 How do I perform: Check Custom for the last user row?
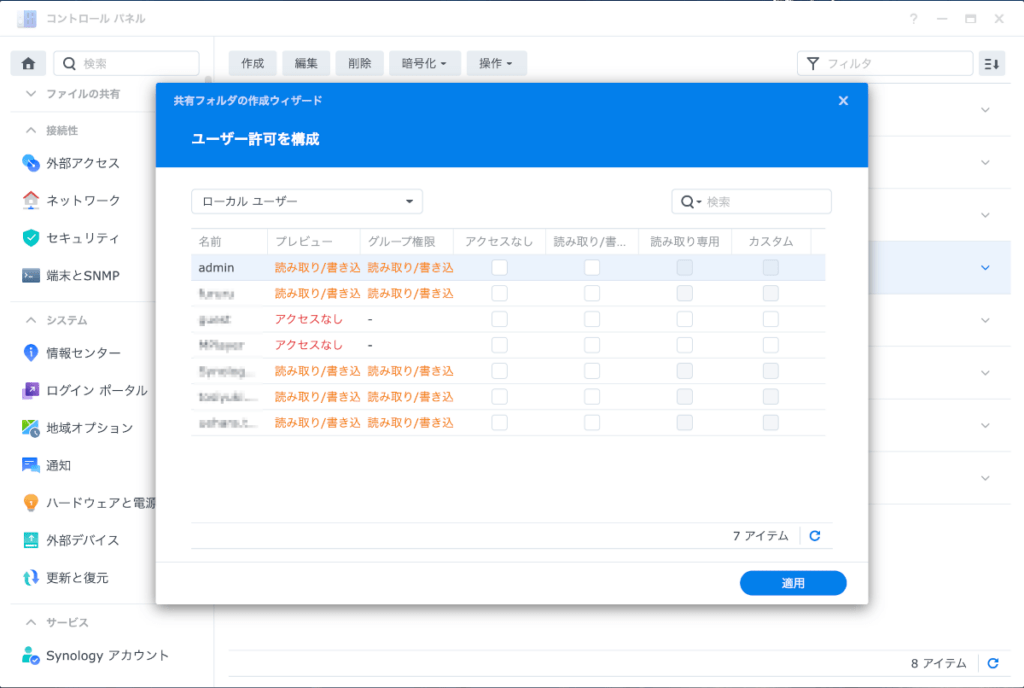pos(771,422)
